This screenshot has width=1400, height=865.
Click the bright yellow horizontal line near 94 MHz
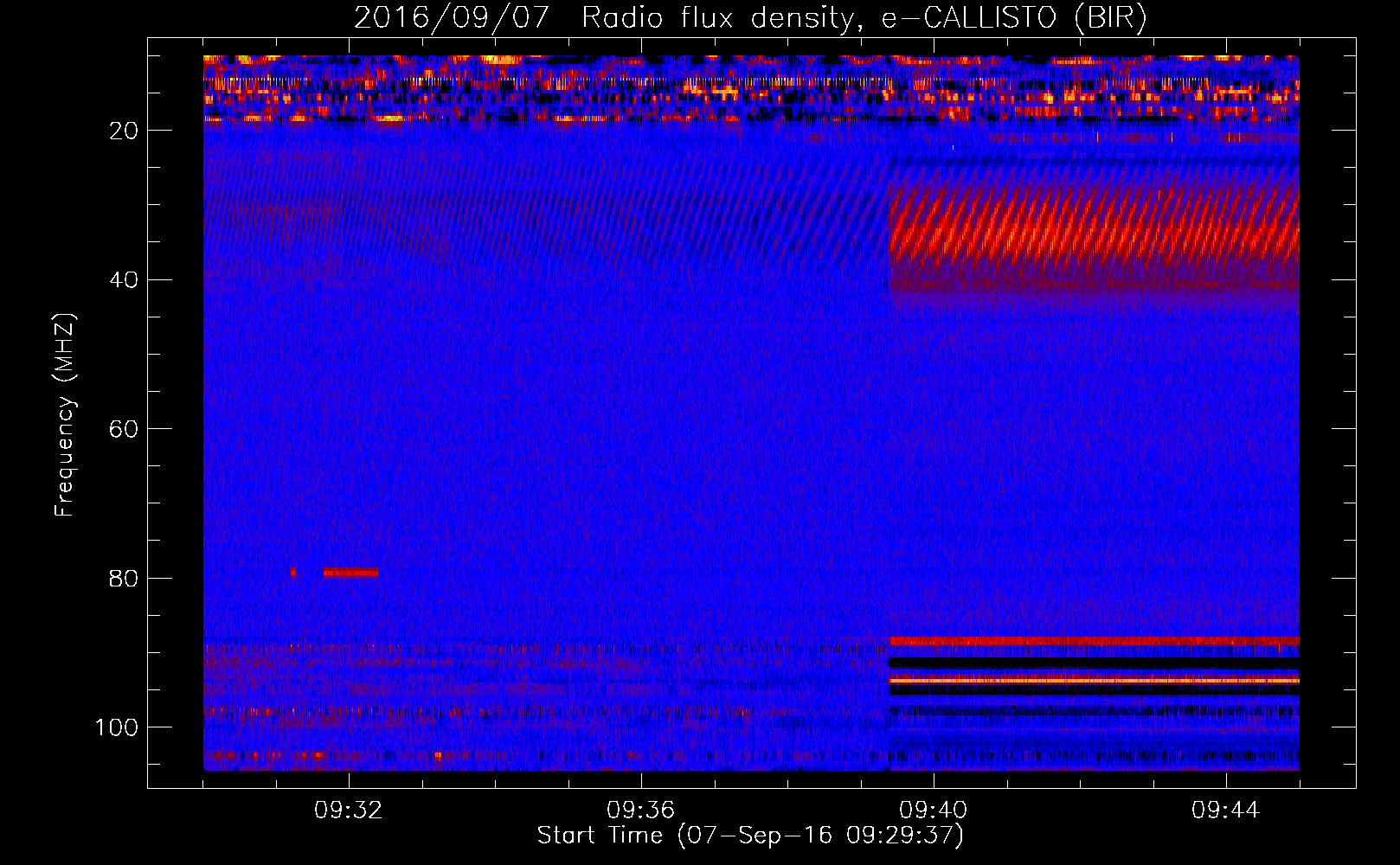1095,681
